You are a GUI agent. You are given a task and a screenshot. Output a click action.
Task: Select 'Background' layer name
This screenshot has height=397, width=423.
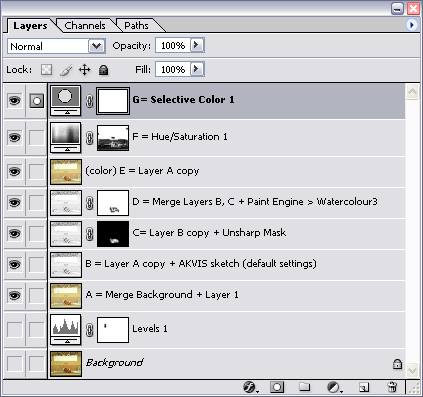pos(115,363)
